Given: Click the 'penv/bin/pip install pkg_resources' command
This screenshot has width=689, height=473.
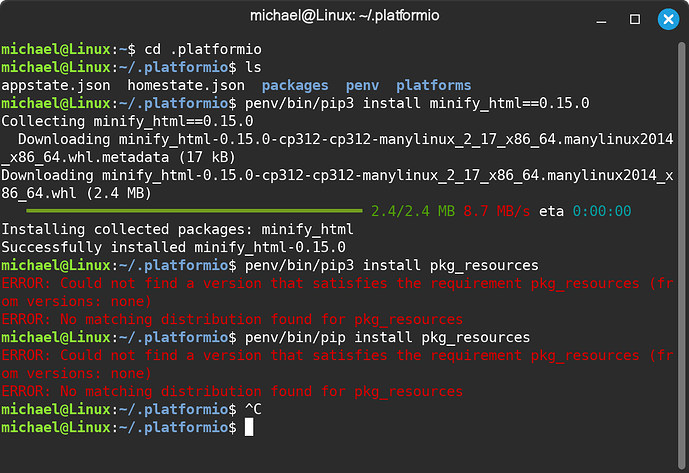Looking at the screenshot, I should (387, 338).
